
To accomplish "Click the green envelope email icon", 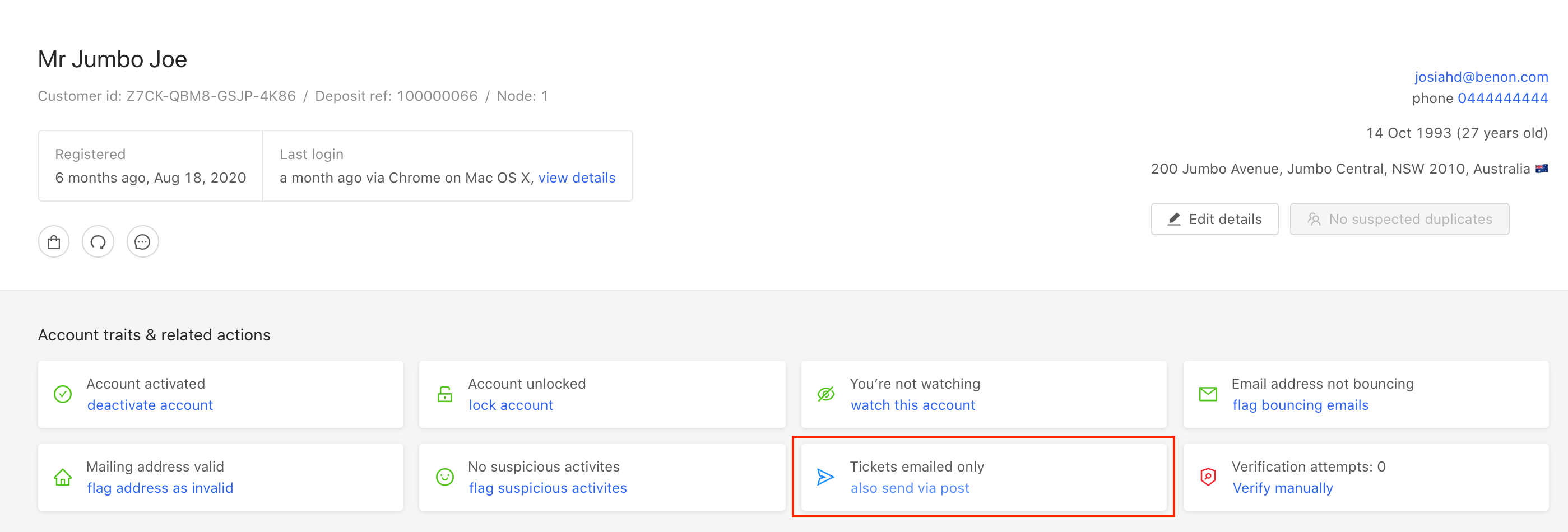I will point(1208,394).
